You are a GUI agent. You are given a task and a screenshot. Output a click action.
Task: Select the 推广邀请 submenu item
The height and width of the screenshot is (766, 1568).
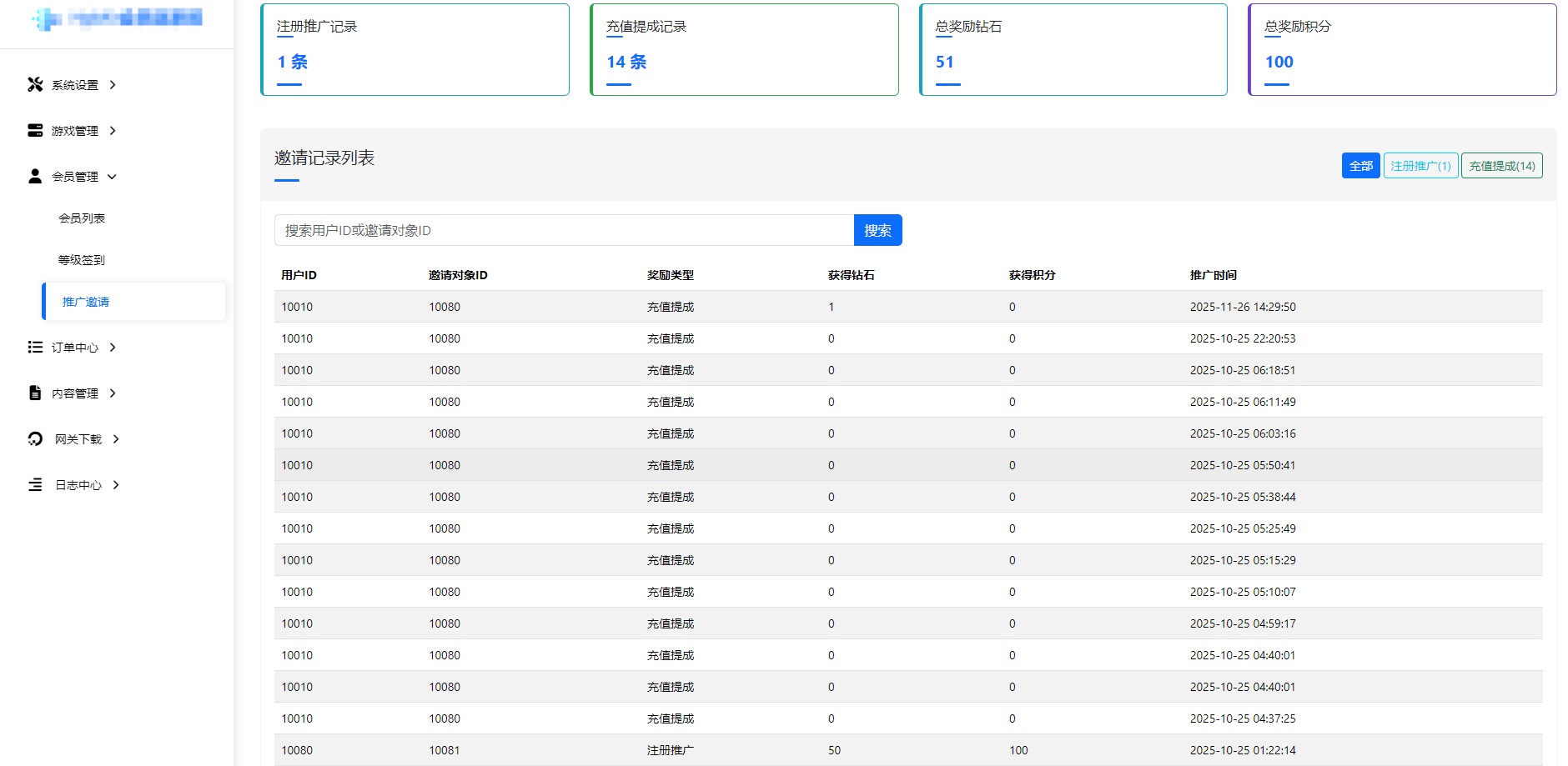86,302
